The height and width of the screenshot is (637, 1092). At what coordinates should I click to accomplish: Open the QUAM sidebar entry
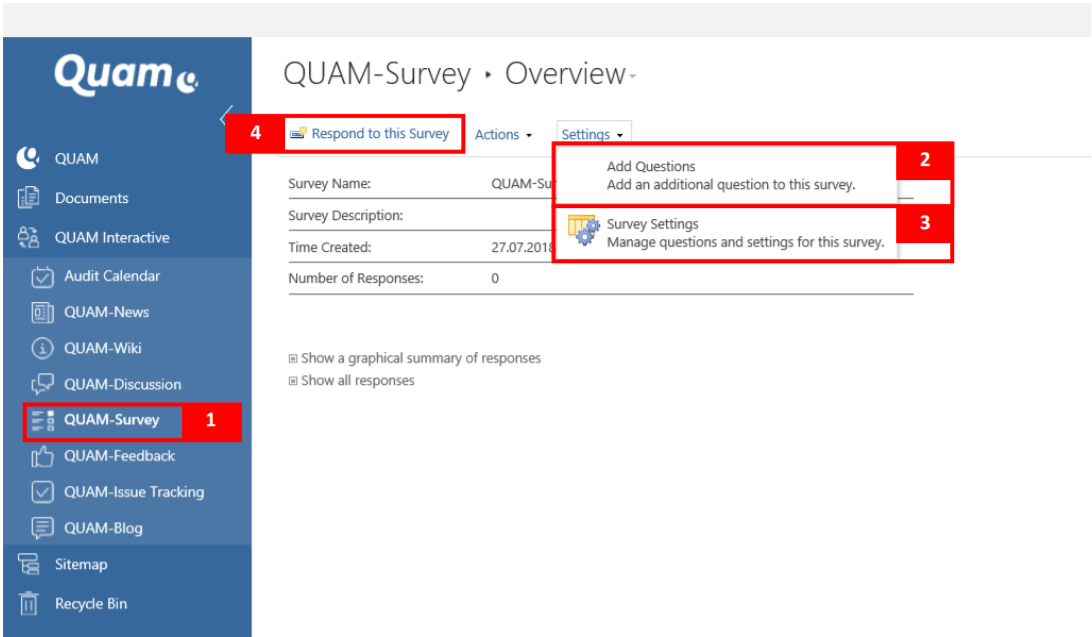point(77,159)
